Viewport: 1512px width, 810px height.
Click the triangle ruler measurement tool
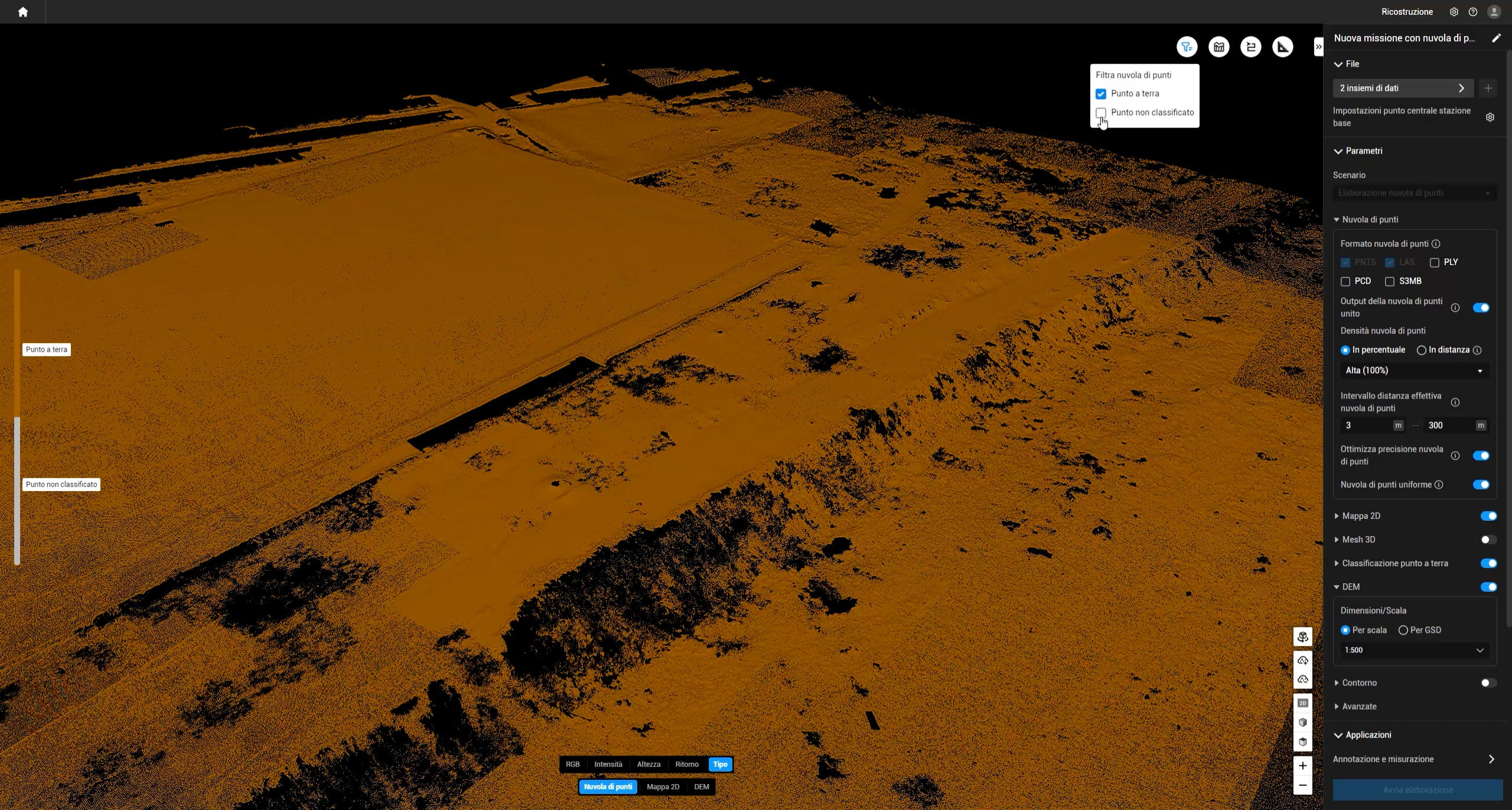(x=1282, y=47)
